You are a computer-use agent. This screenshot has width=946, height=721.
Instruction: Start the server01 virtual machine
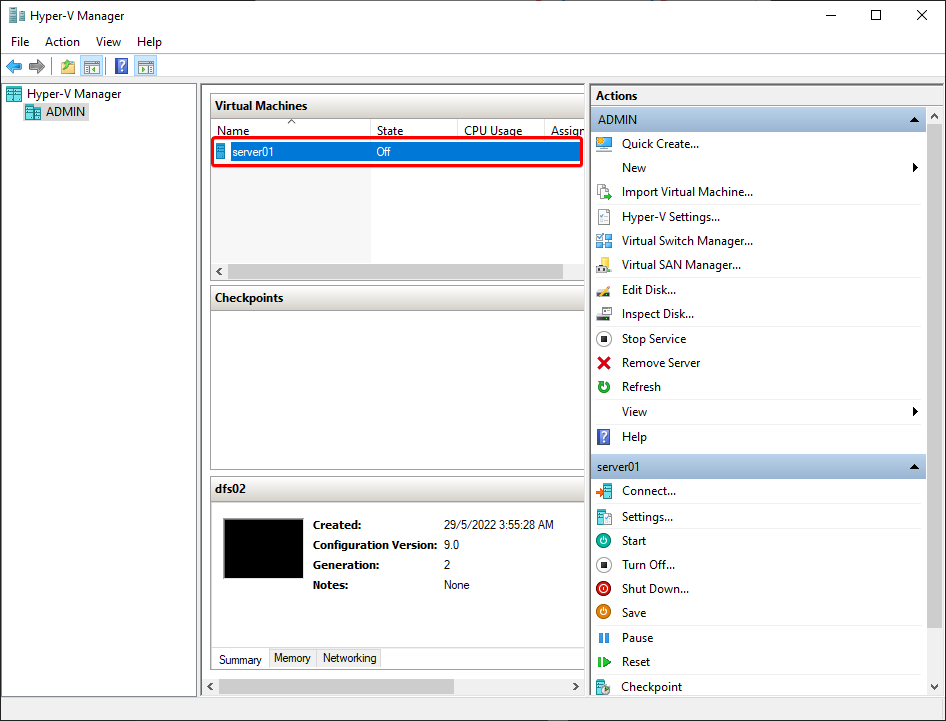tap(633, 541)
